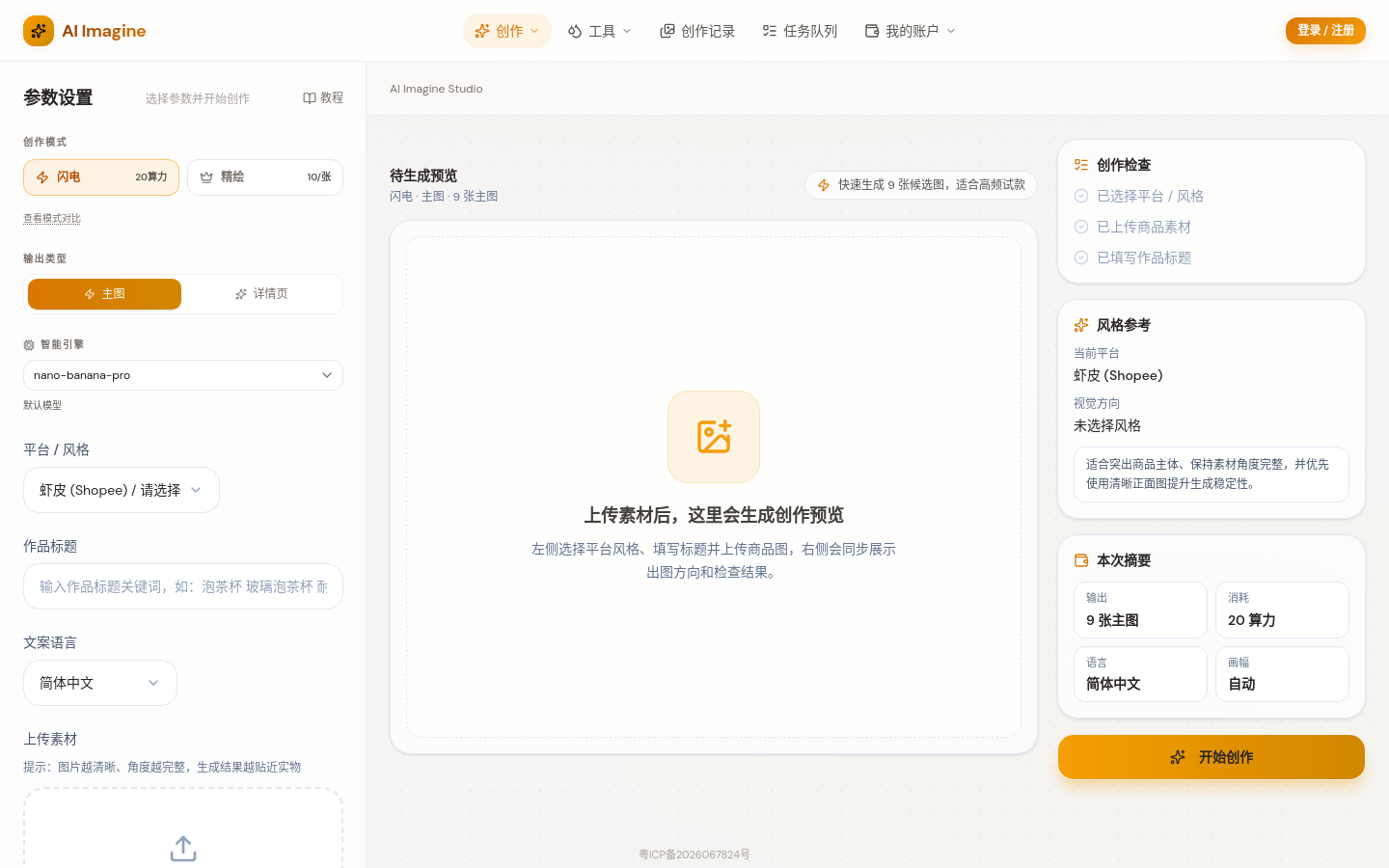The height and width of the screenshot is (868, 1389).
Task: Click the 未选择风格 text
Action: (x=1107, y=425)
